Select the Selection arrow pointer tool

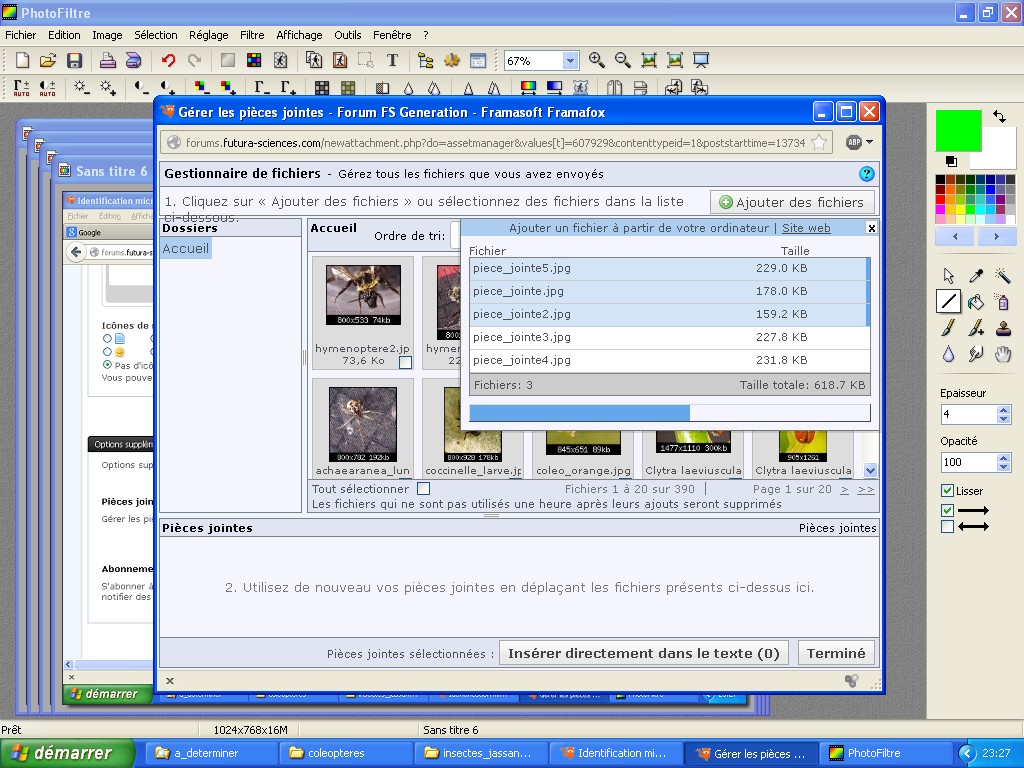click(x=948, y=276)
